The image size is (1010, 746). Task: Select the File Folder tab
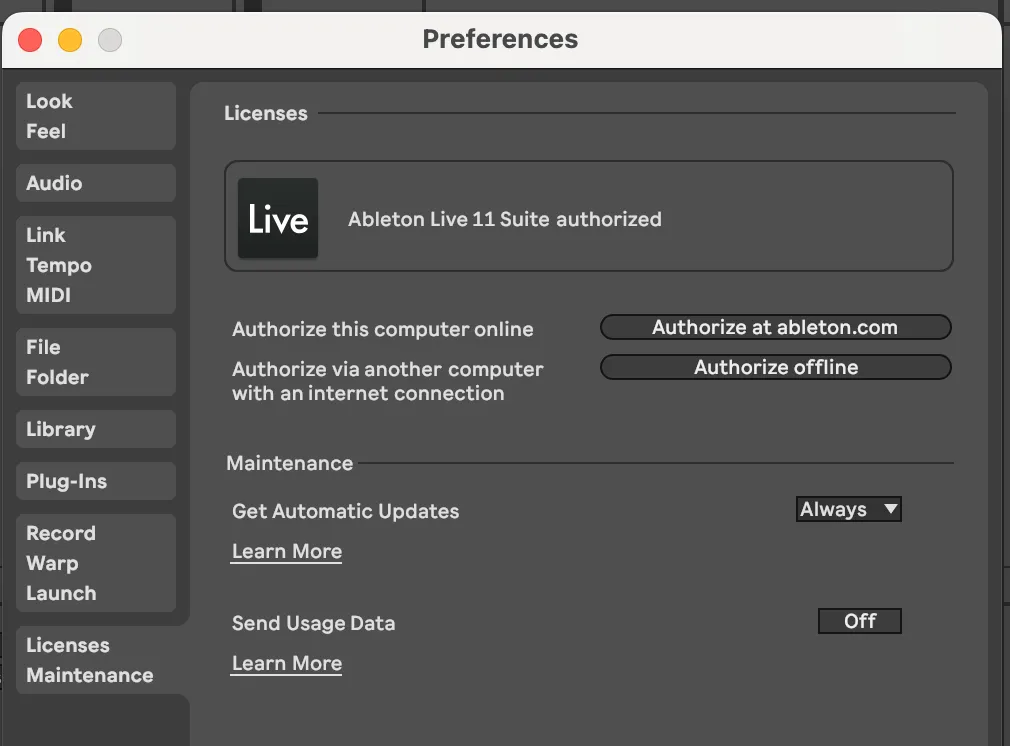(96, 362)
